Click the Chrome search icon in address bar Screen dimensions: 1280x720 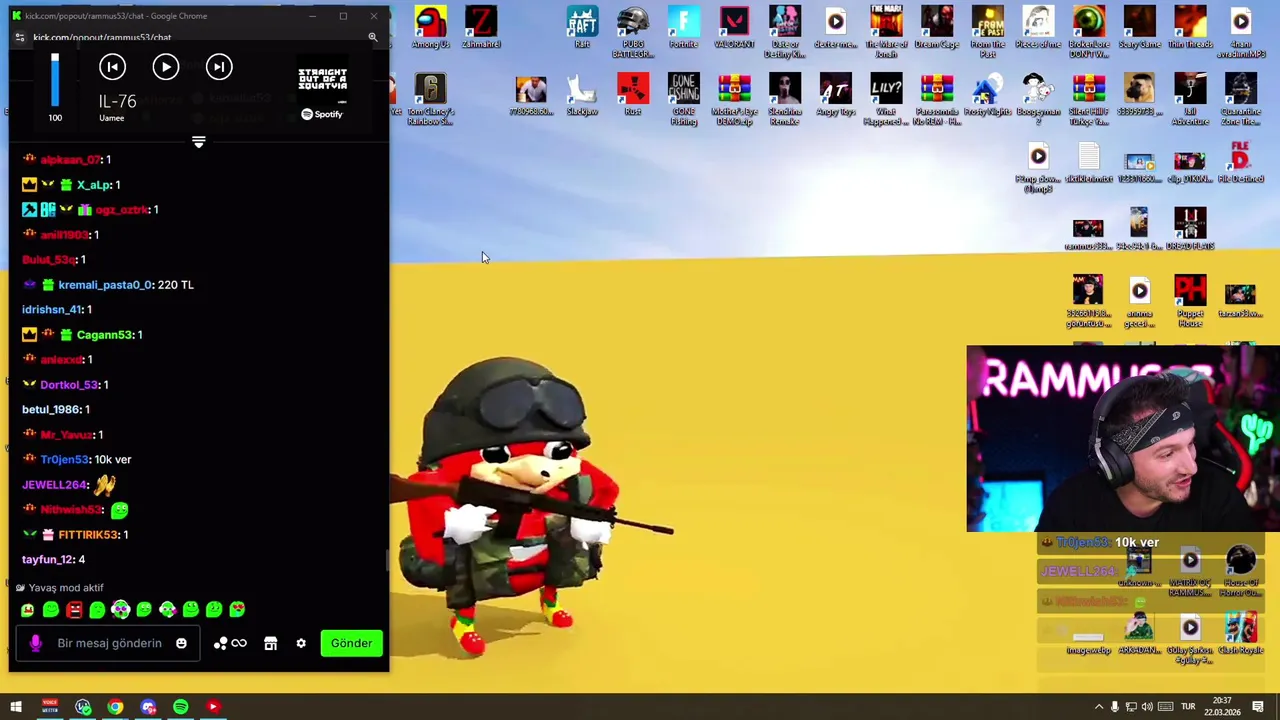click(372, 37)
